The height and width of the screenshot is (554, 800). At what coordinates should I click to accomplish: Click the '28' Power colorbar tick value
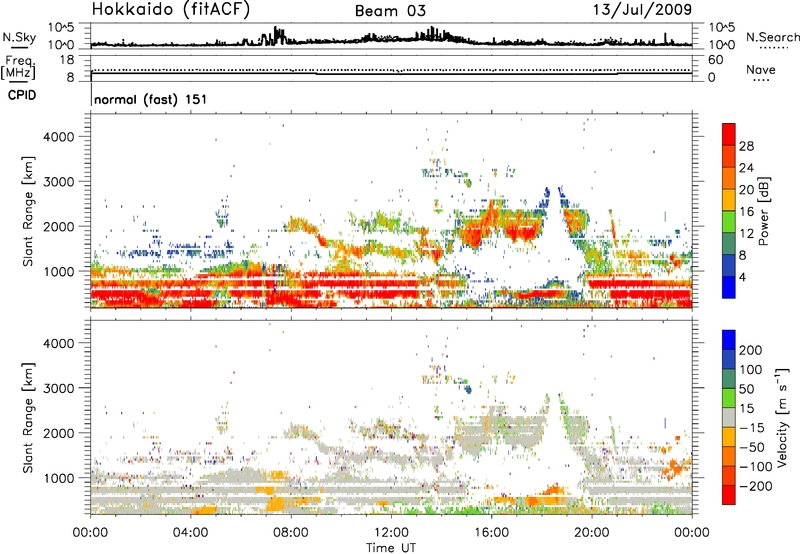click(x=746, y=146)
